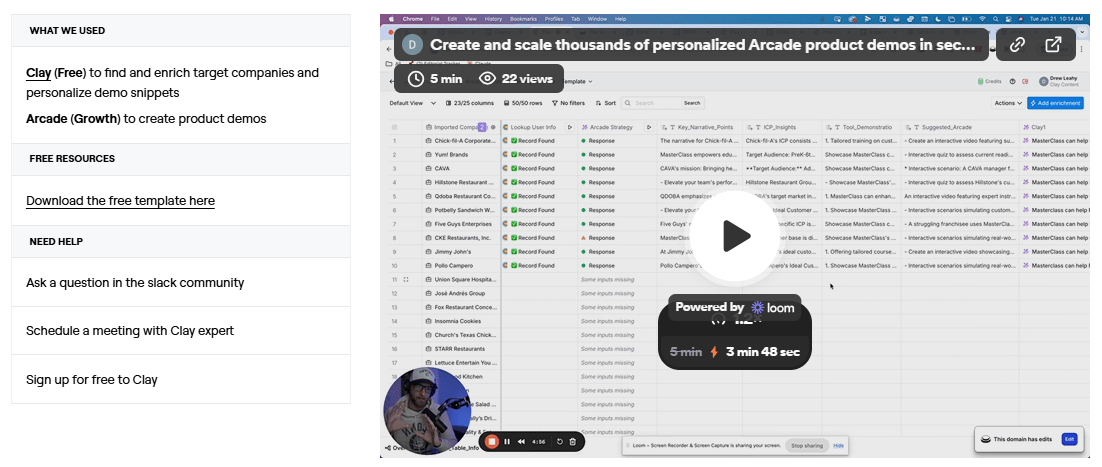Open the 'Chrome' menu in menu bar
1102x467 pixels.
(414, 19)
